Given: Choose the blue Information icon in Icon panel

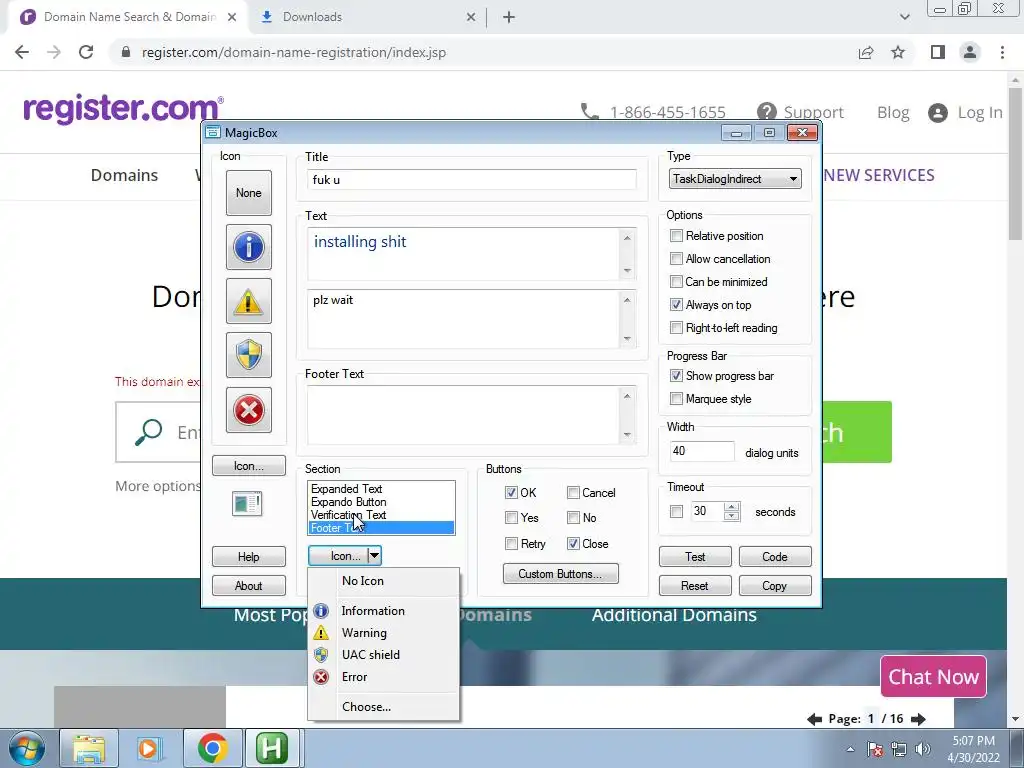Looking at the screenshot, I should 248,247.
